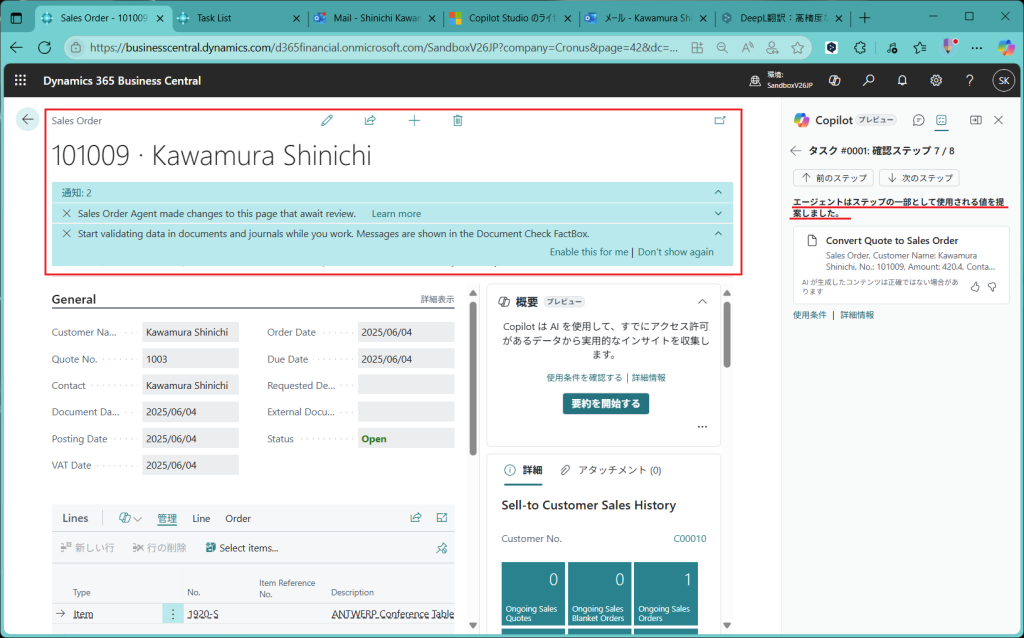Dismiss the Start validating data notification

pyautogui.click(x=67, y=233)
